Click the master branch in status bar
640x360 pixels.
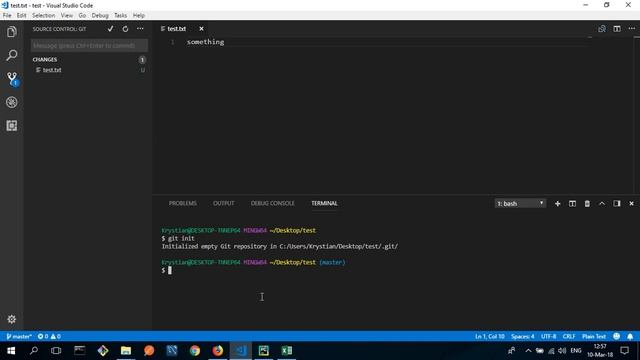coord(19,336)
